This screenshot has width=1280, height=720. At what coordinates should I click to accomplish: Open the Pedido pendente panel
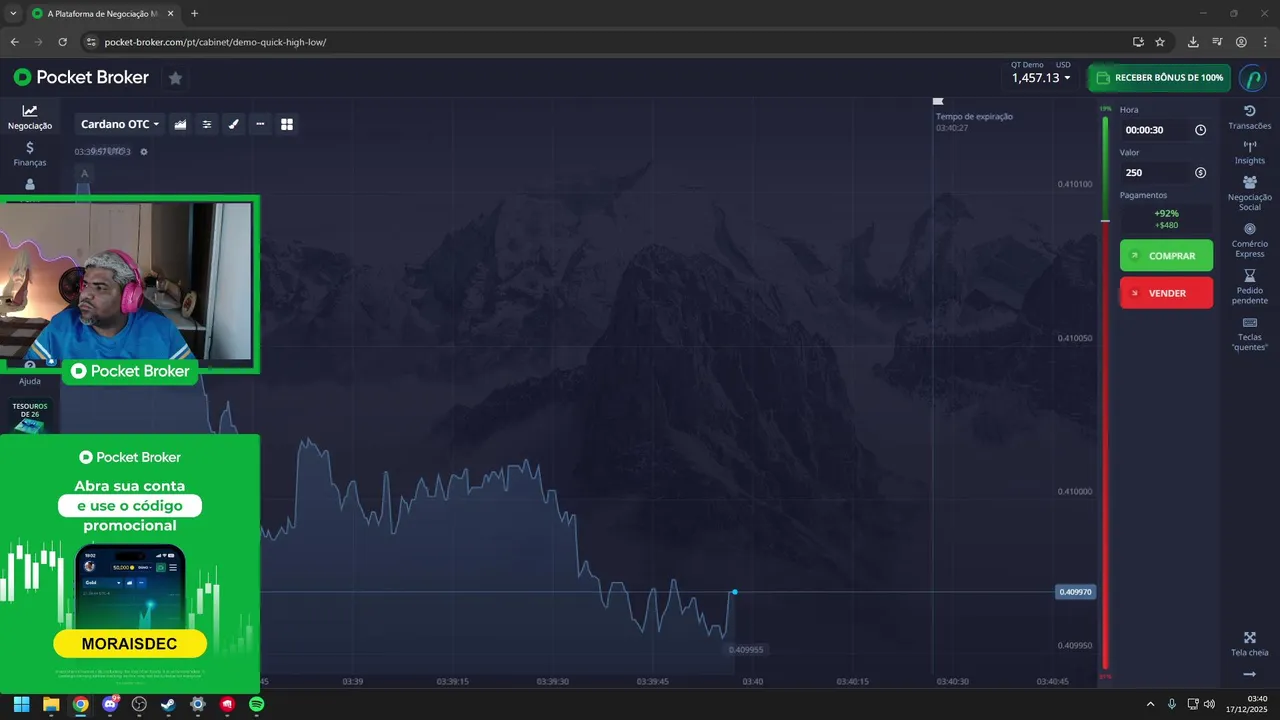pyautogui.click(x=1250, y=287)
